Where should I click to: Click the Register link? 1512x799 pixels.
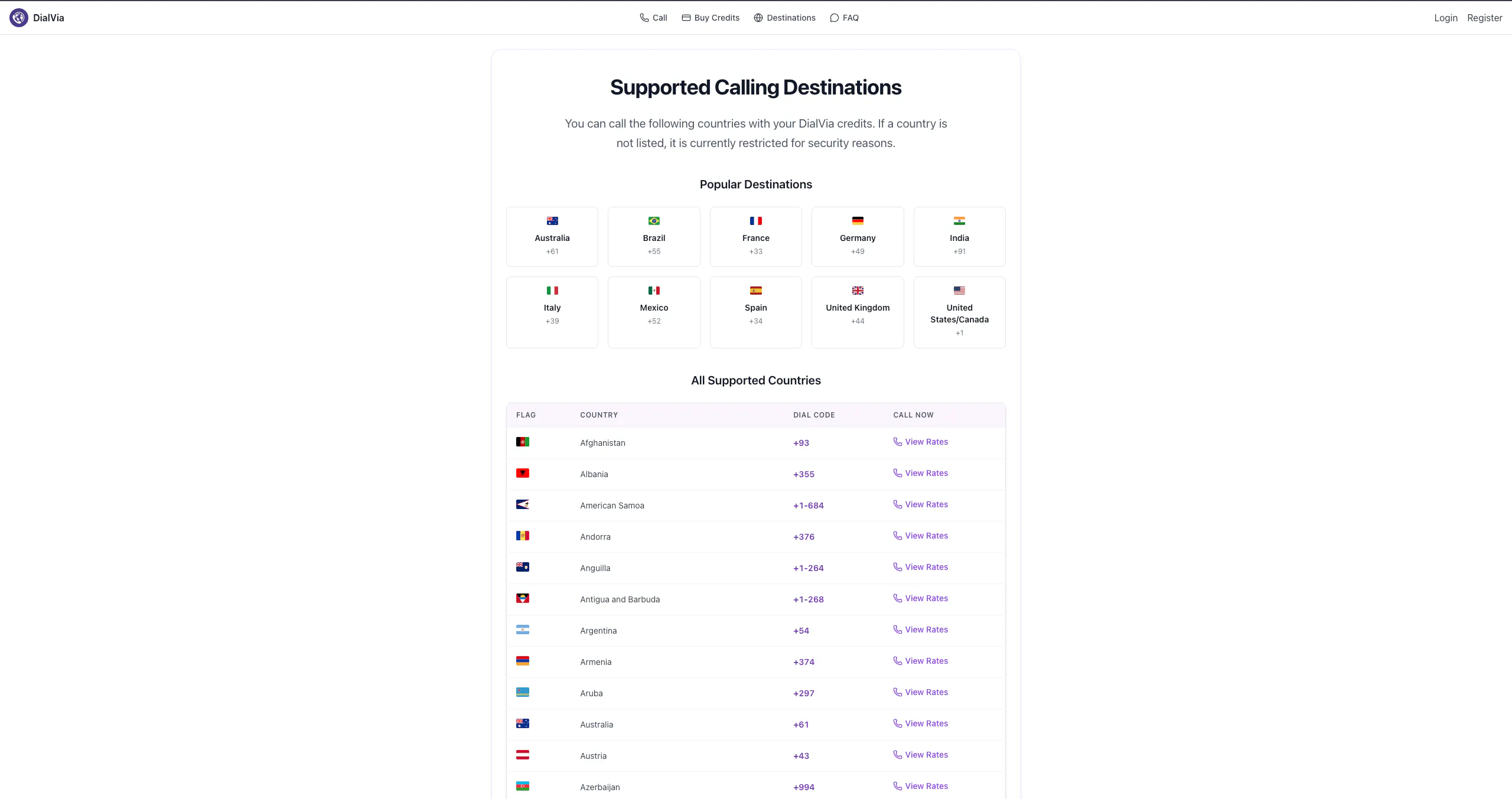tap(1484, 18)
